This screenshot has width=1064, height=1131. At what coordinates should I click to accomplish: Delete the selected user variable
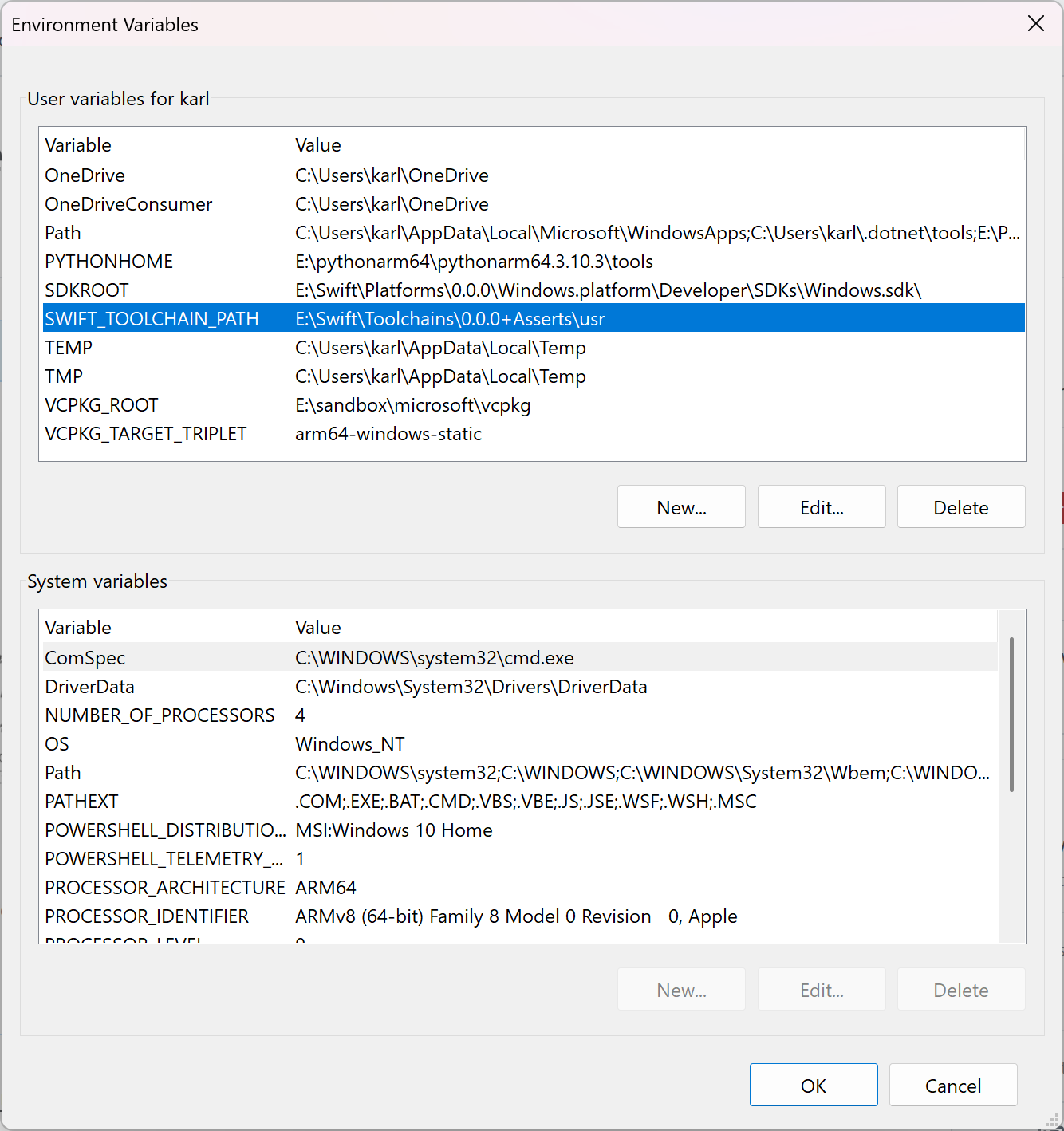tap(960, 507)
